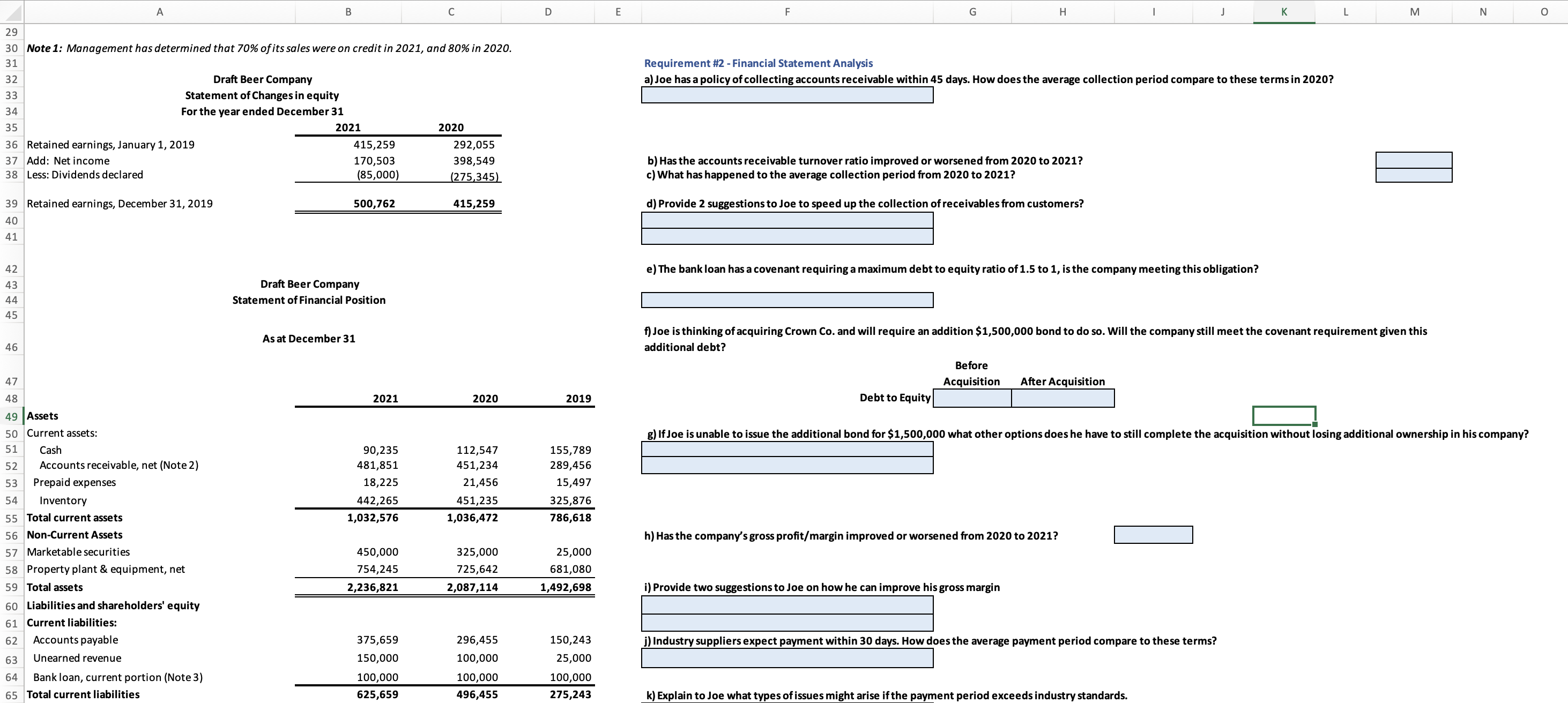
Task: Select the Accounts payable value 150,243 for 2019
Action: pos(570,639)
